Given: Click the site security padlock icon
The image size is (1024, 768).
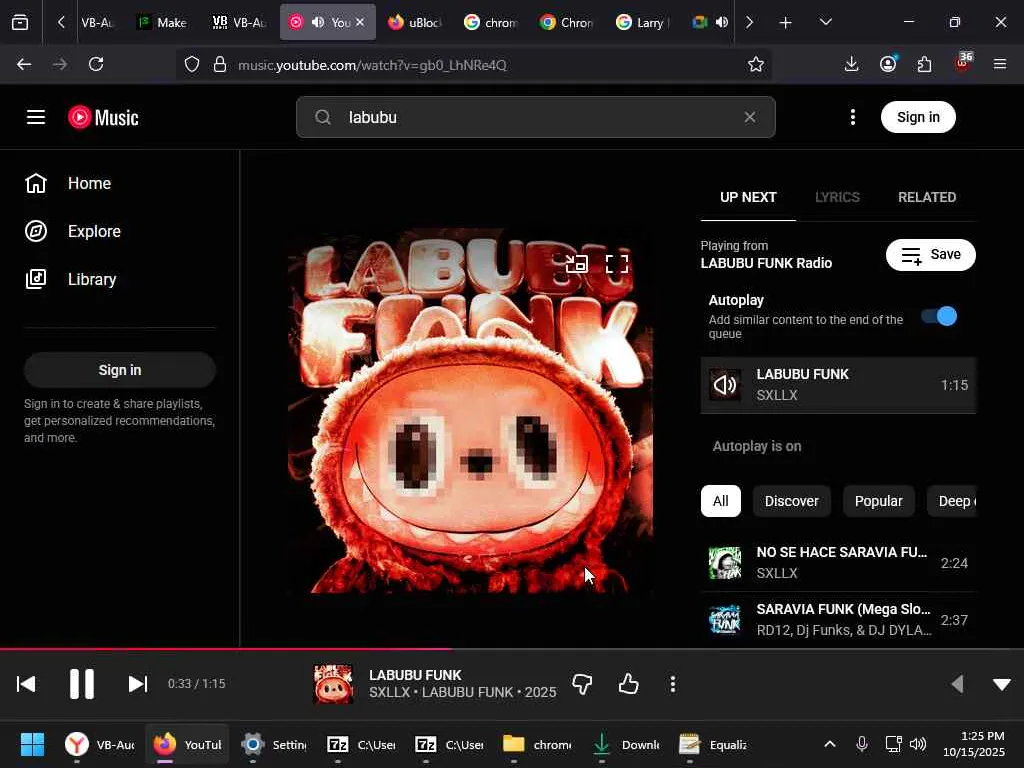Looking at the screenshot, I should click(220, 65).
